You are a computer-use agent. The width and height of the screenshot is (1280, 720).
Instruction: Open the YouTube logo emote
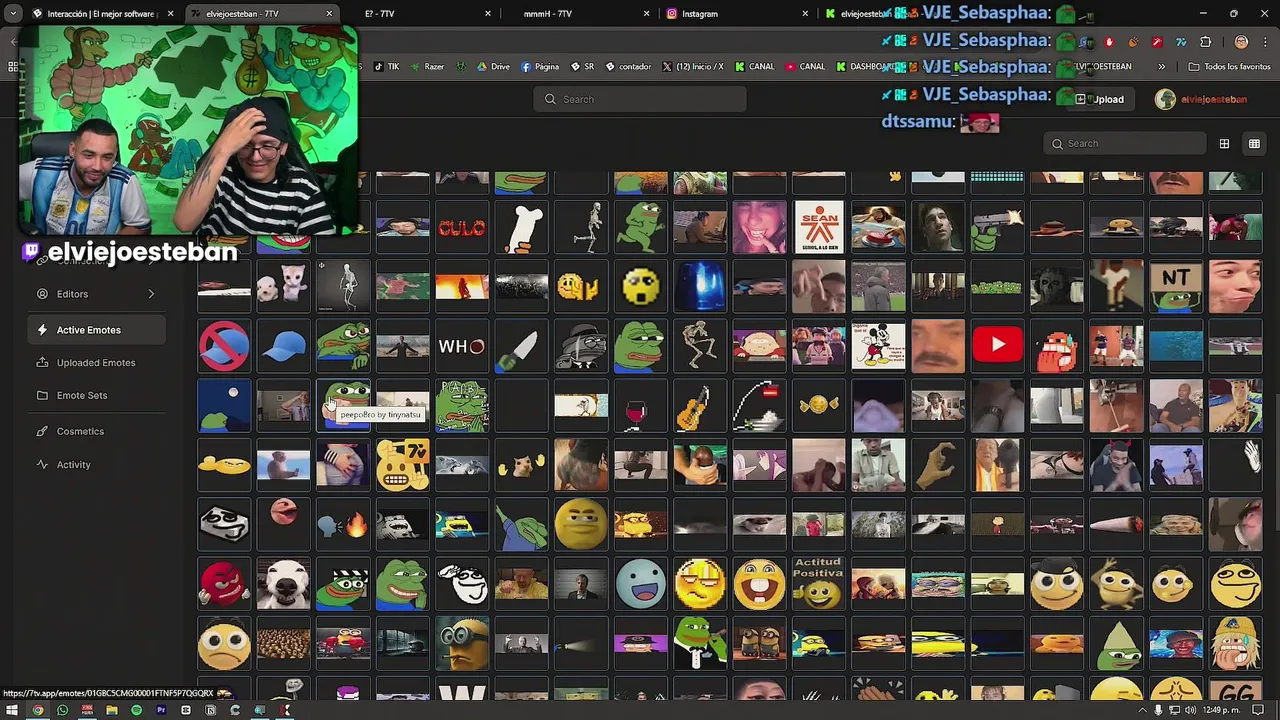point(997,346)
